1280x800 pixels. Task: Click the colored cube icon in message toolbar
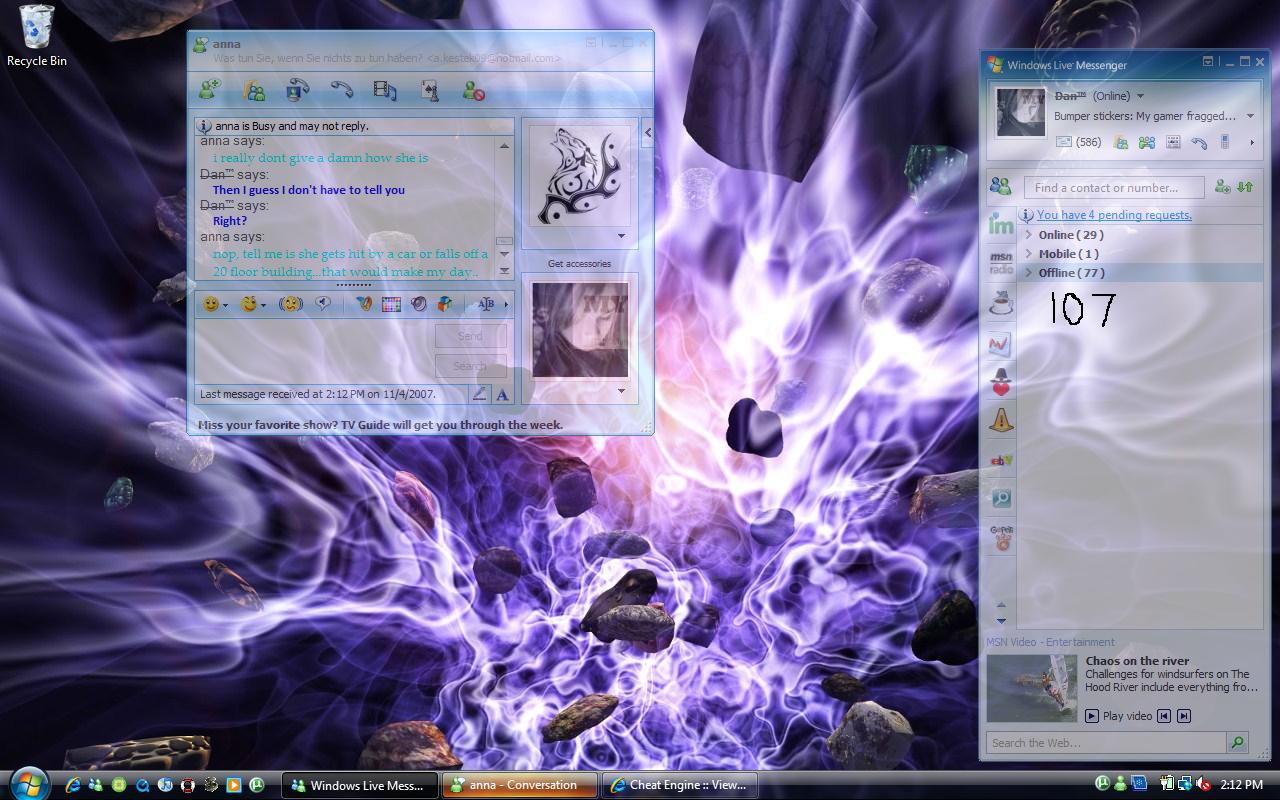445,304
